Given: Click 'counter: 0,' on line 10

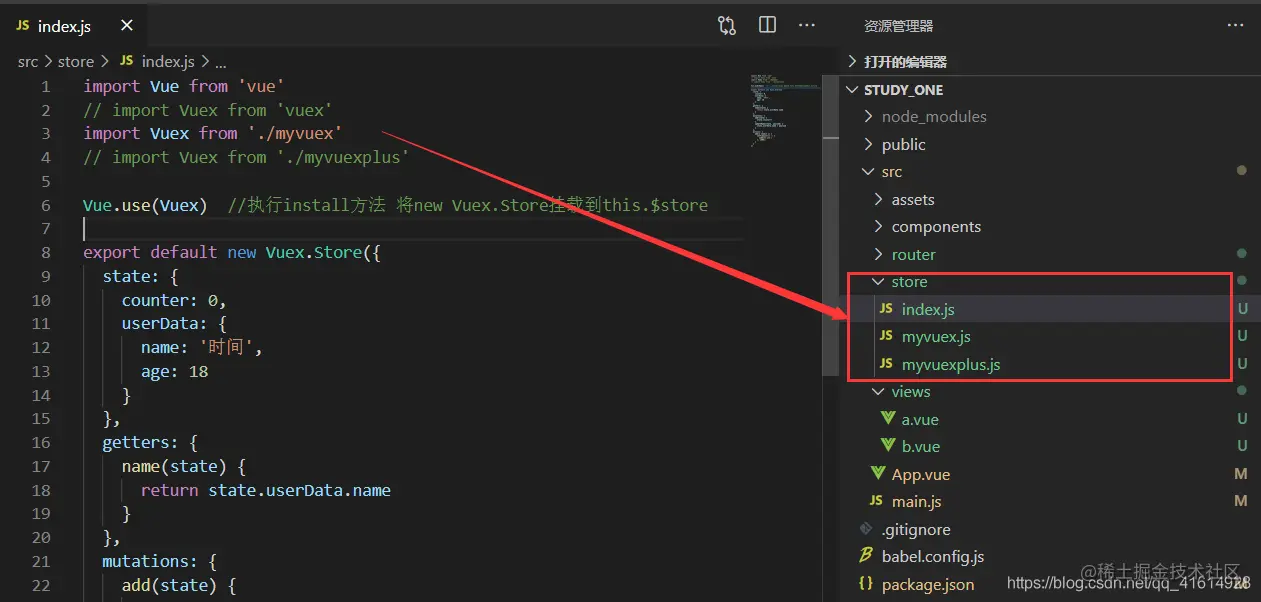Looking at the screenshot, I should (174, 301).
